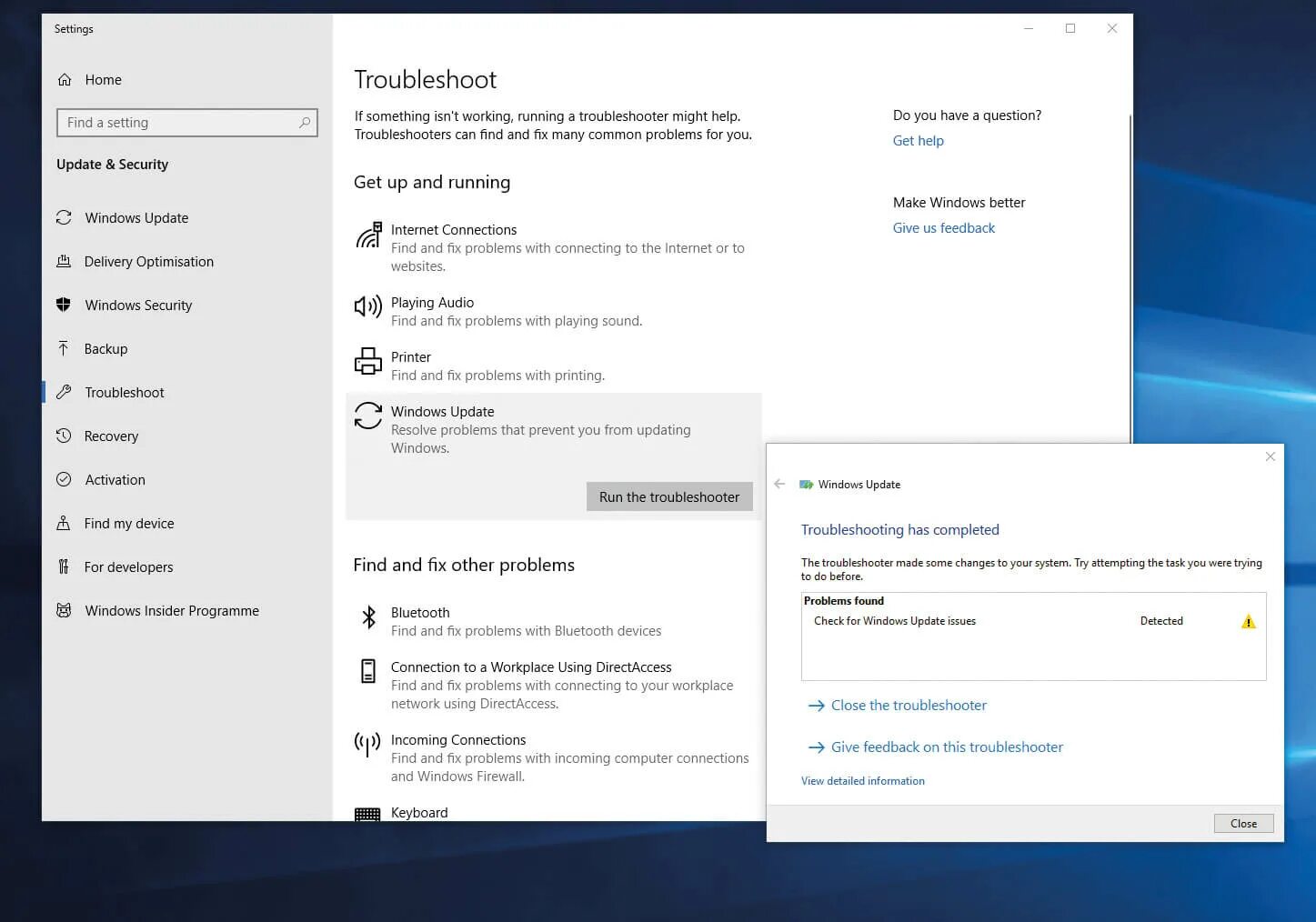This screenshot has height=922, width=1316.
Task: Click the Home icon in Settings sidebar
Action: point(65,80)
